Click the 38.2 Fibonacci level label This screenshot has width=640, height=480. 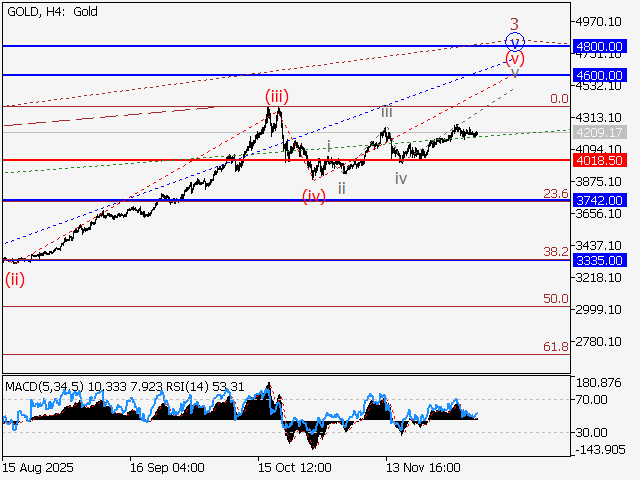[555, 252]
